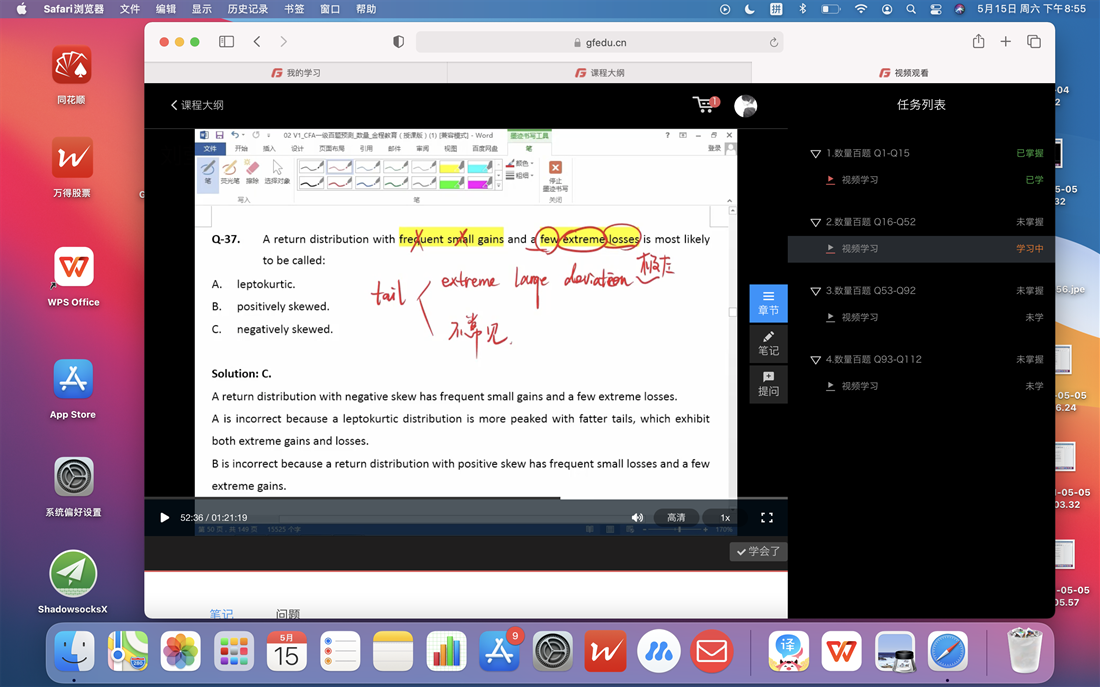
Task: Open the 窗口 menu
Action: pos(330,9)
